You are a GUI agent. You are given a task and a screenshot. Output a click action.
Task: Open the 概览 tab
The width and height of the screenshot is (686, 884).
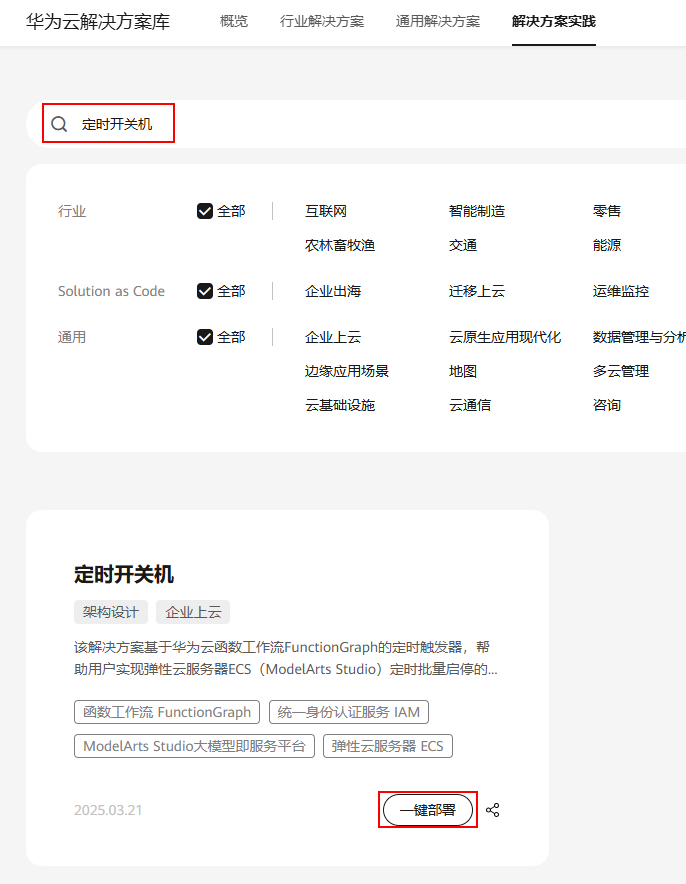point(234,21)
